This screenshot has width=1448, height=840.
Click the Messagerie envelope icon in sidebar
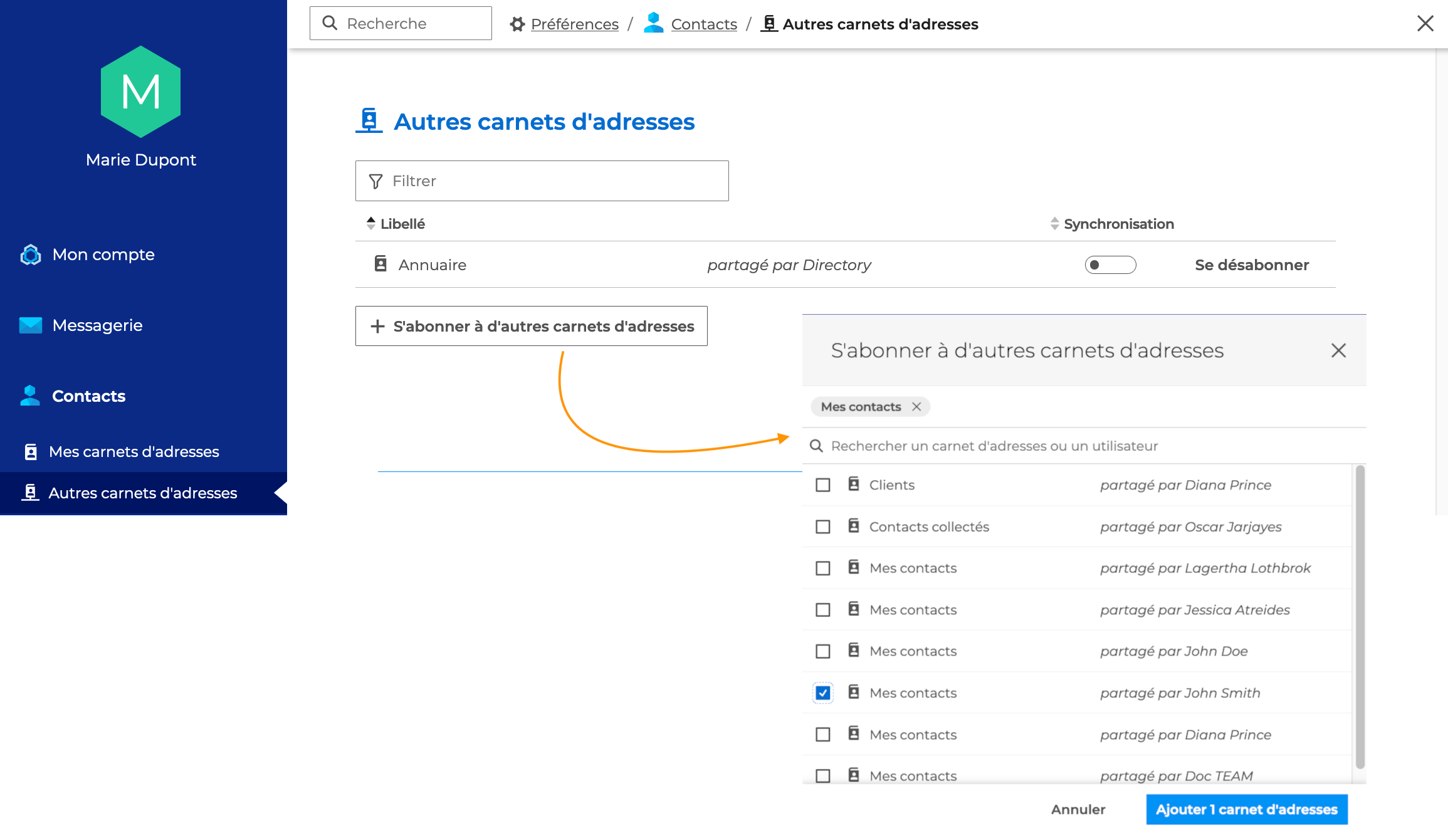pos(30,325)
